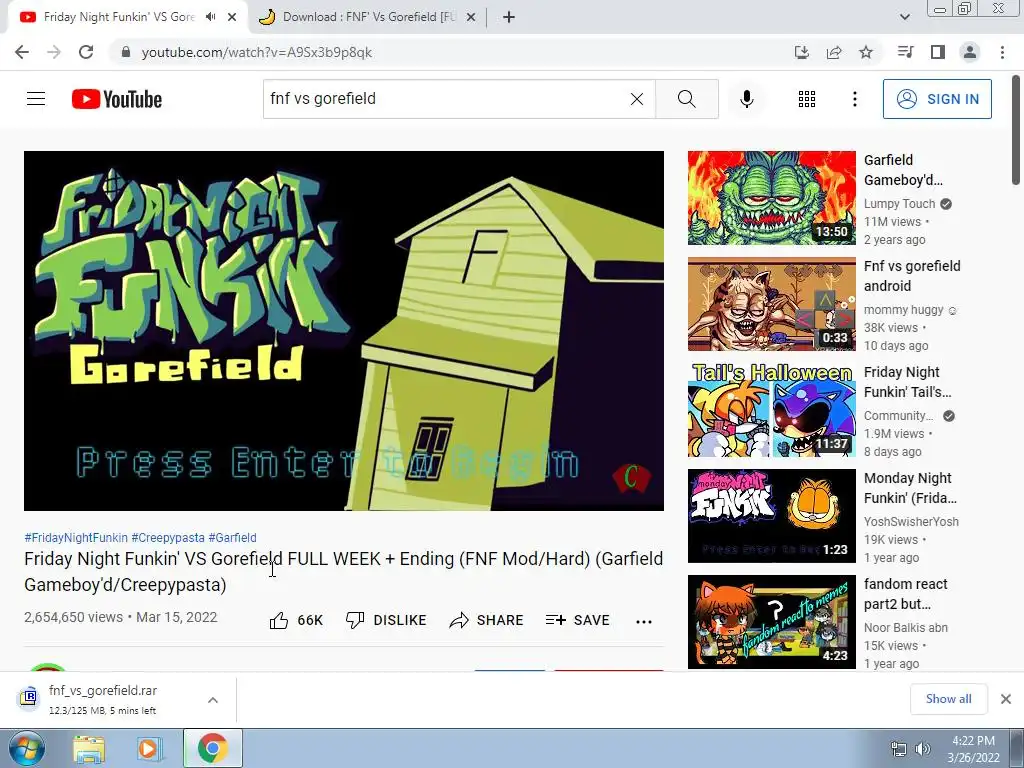Run the search with magnifier button
The image size is (1024, 768).
point(686,99)
